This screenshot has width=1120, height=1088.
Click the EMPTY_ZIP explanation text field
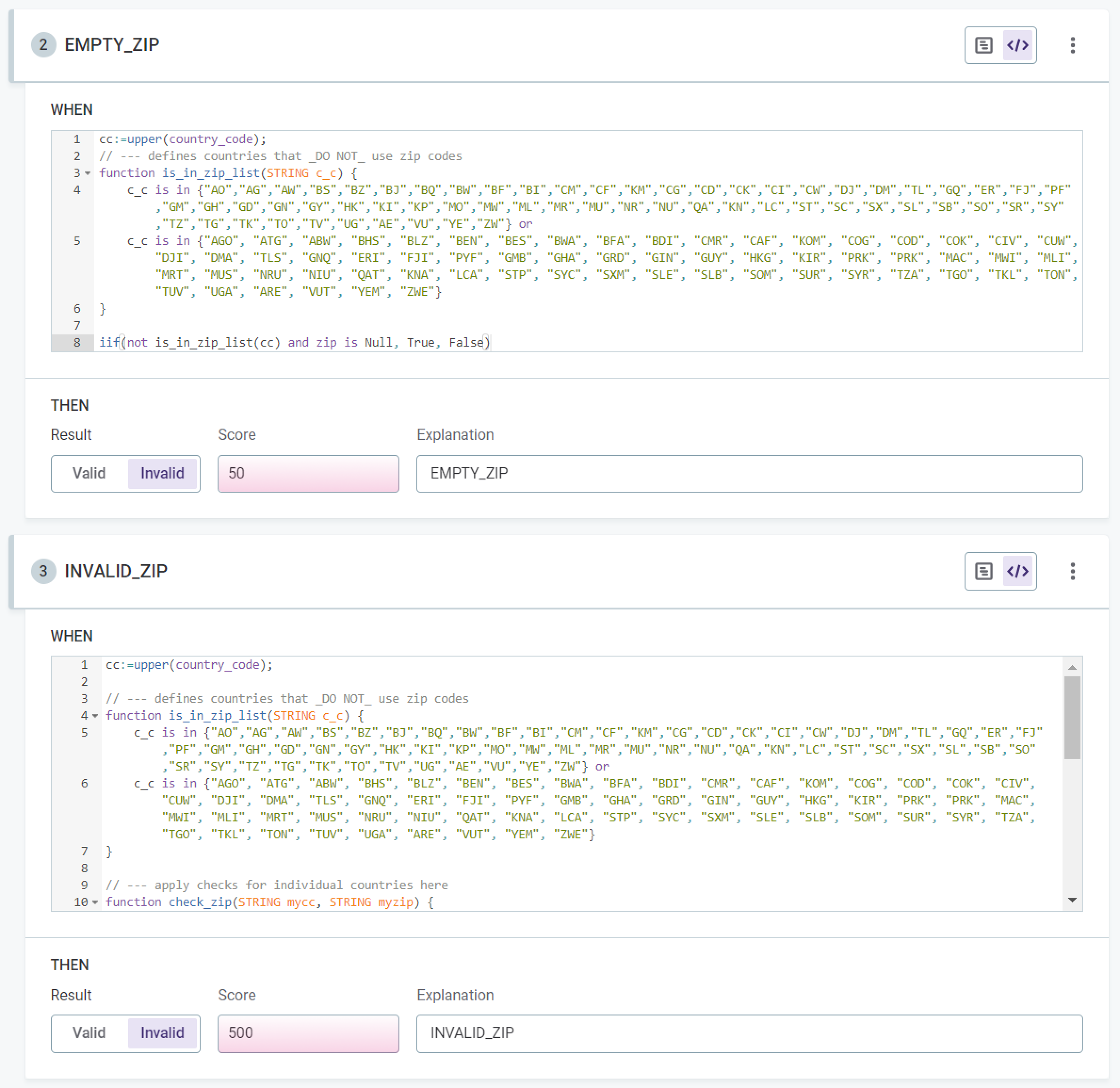click(x=748, y=473)
